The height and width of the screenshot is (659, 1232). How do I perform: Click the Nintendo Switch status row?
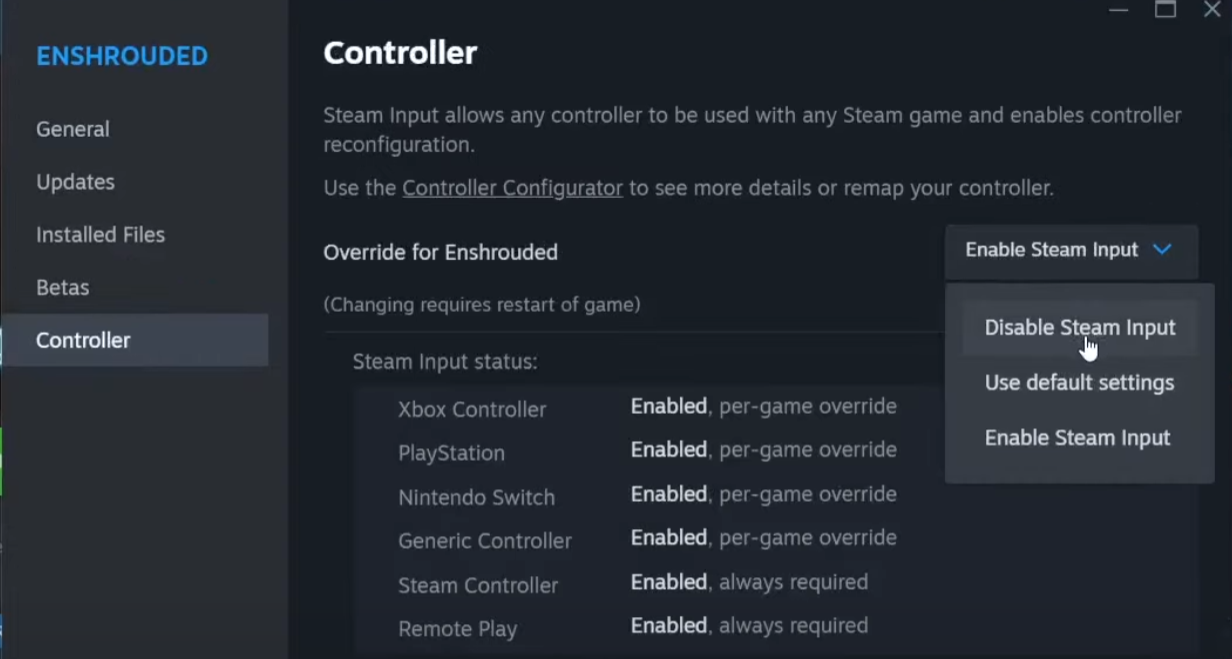(x=647, y=496)
